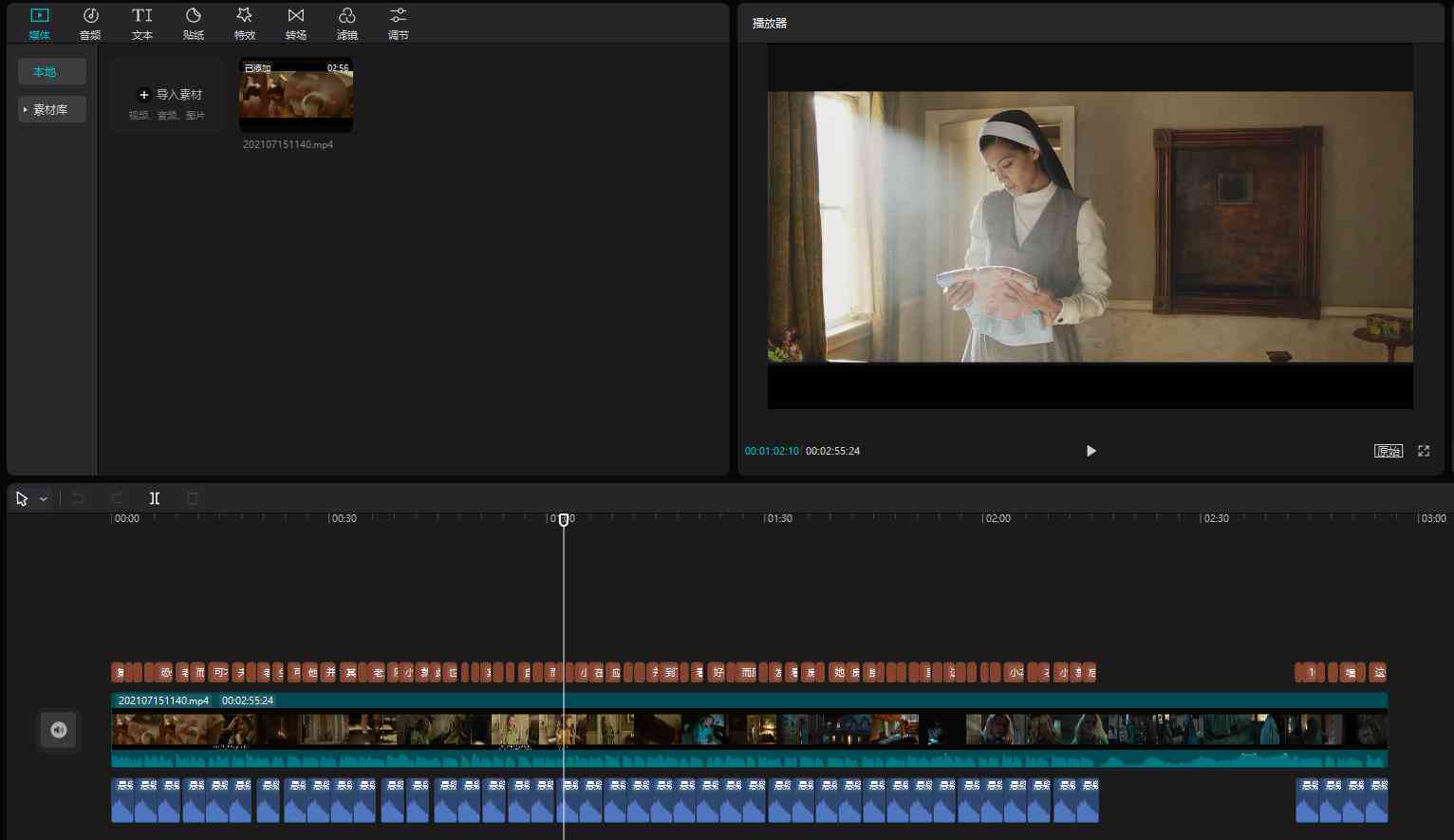Open the 转场 transitions tab
The image size is (1454, 840).
click(296, 24)
